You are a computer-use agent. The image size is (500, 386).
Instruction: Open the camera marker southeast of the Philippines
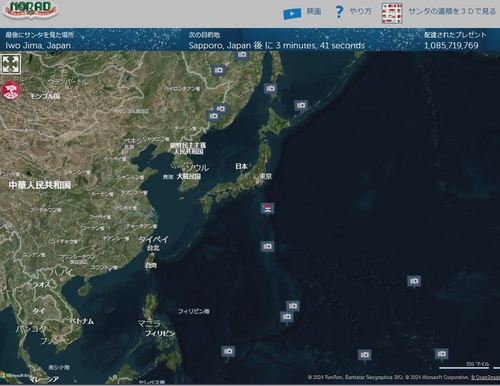pyautogui.click(x=228, y=352)
